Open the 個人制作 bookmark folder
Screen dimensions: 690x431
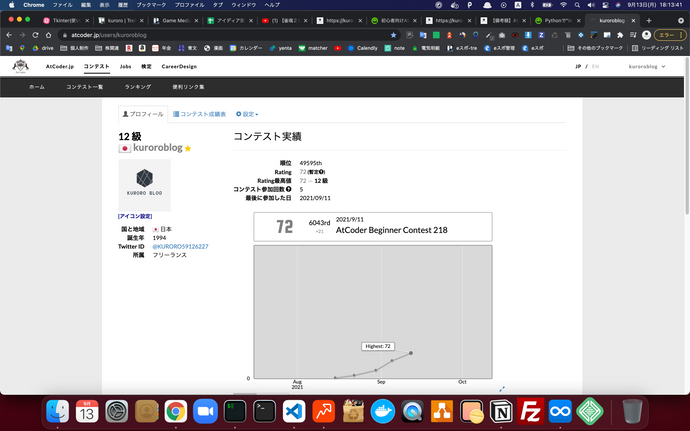point(74,48)
